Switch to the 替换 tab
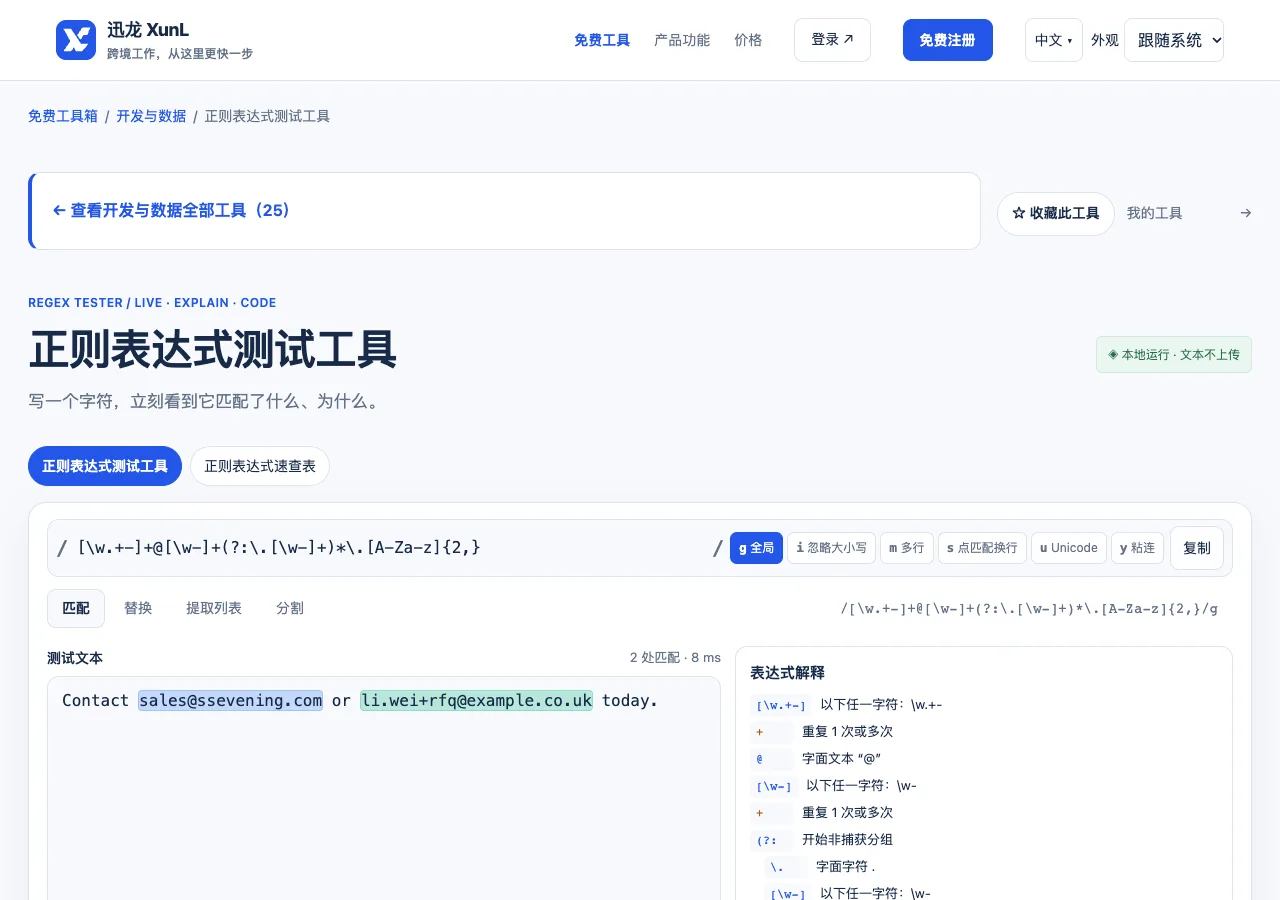This screenshot has height=900, width=1280. 138,608
